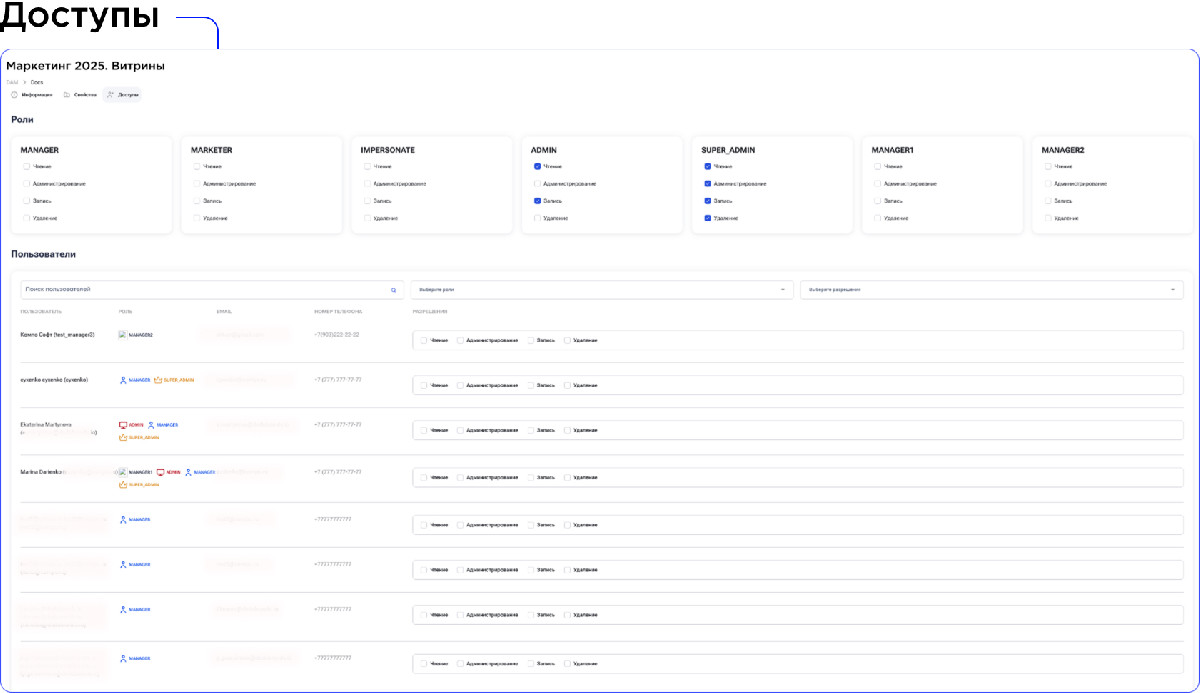Uncheck Удаление for the SUPER_ADMIN role
1200x693 pixels.
click(708, 218)
